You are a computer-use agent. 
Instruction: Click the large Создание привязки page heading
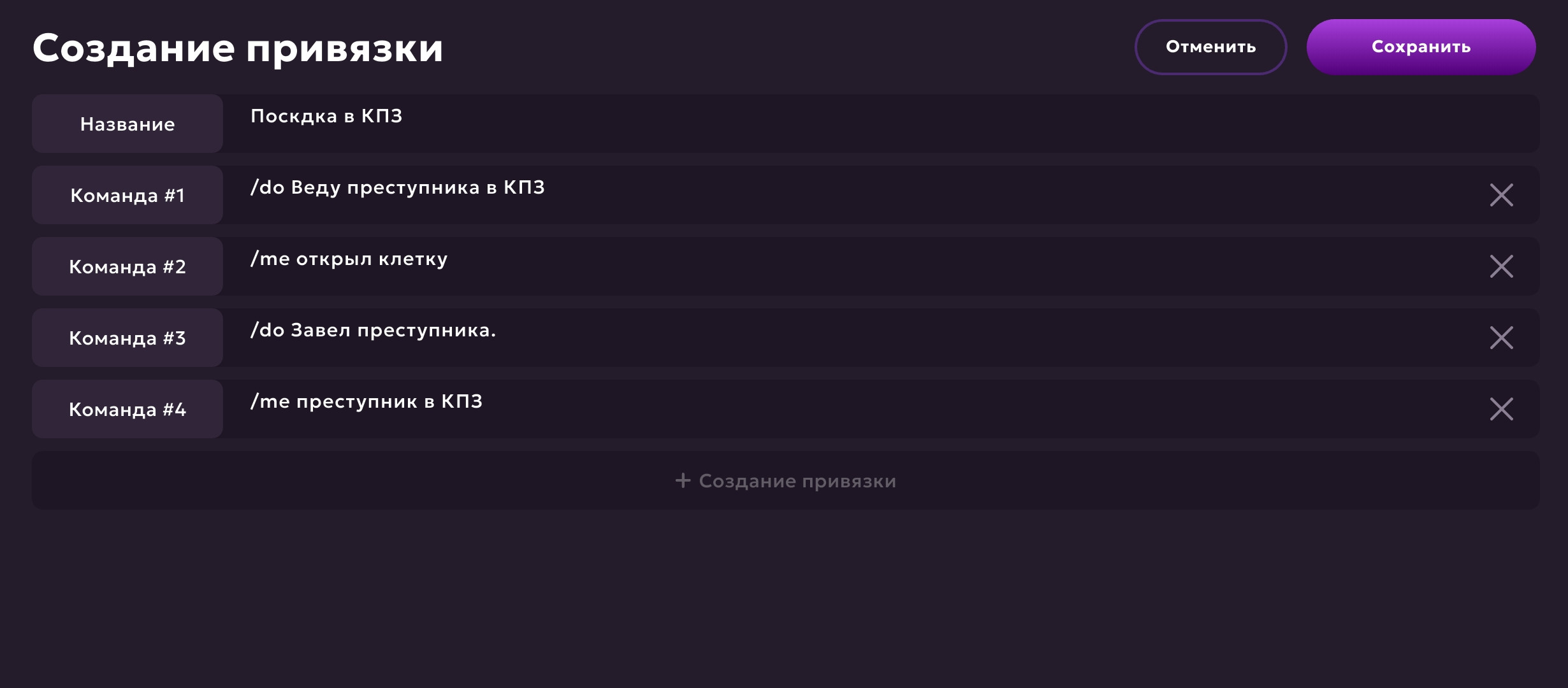coord(238,48)
